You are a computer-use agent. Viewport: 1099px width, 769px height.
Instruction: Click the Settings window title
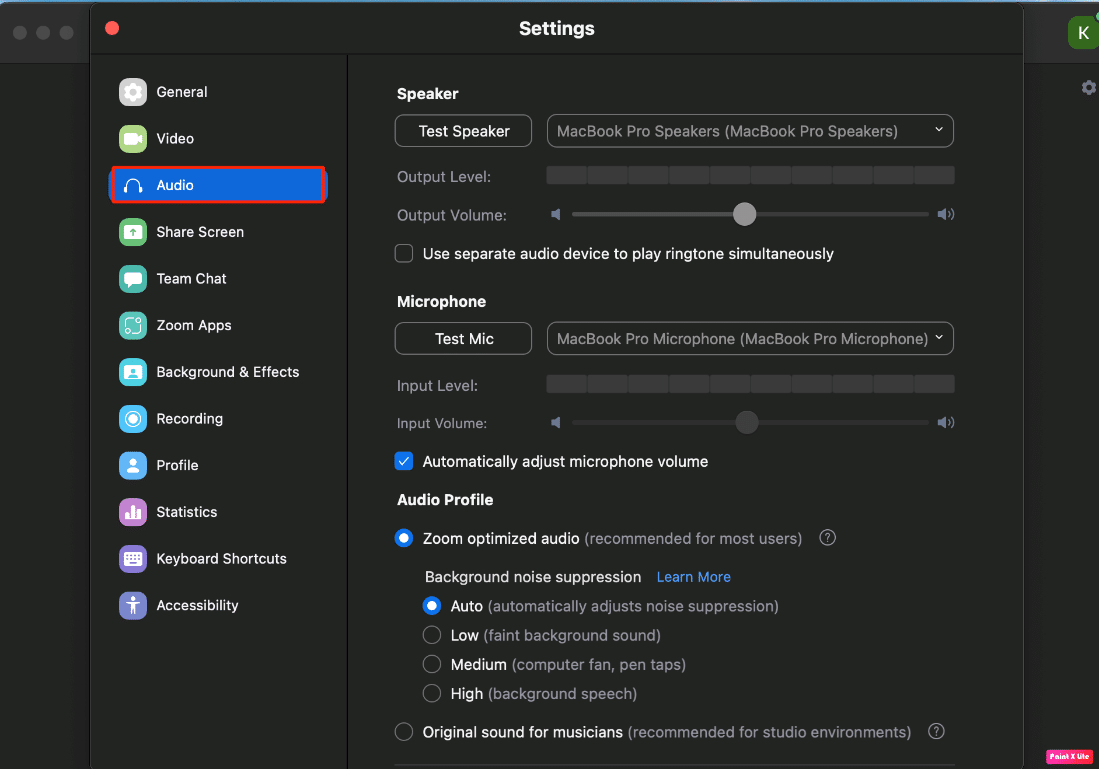click(557, 29)
